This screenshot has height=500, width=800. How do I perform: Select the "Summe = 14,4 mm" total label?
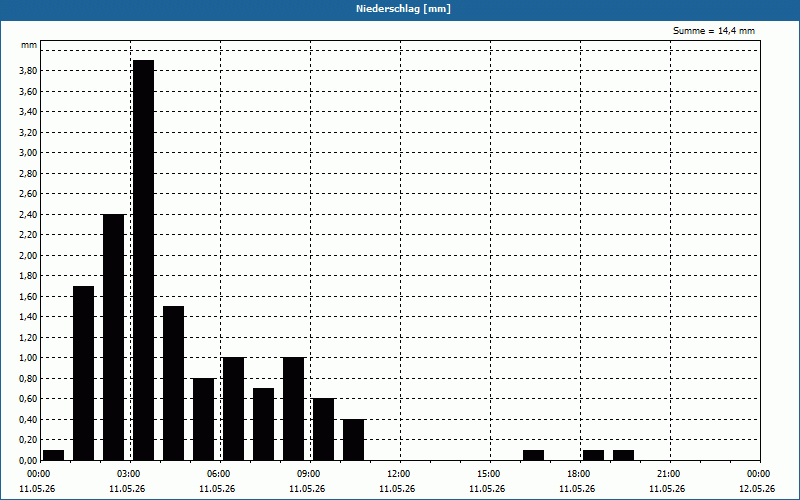pos(714,31)
